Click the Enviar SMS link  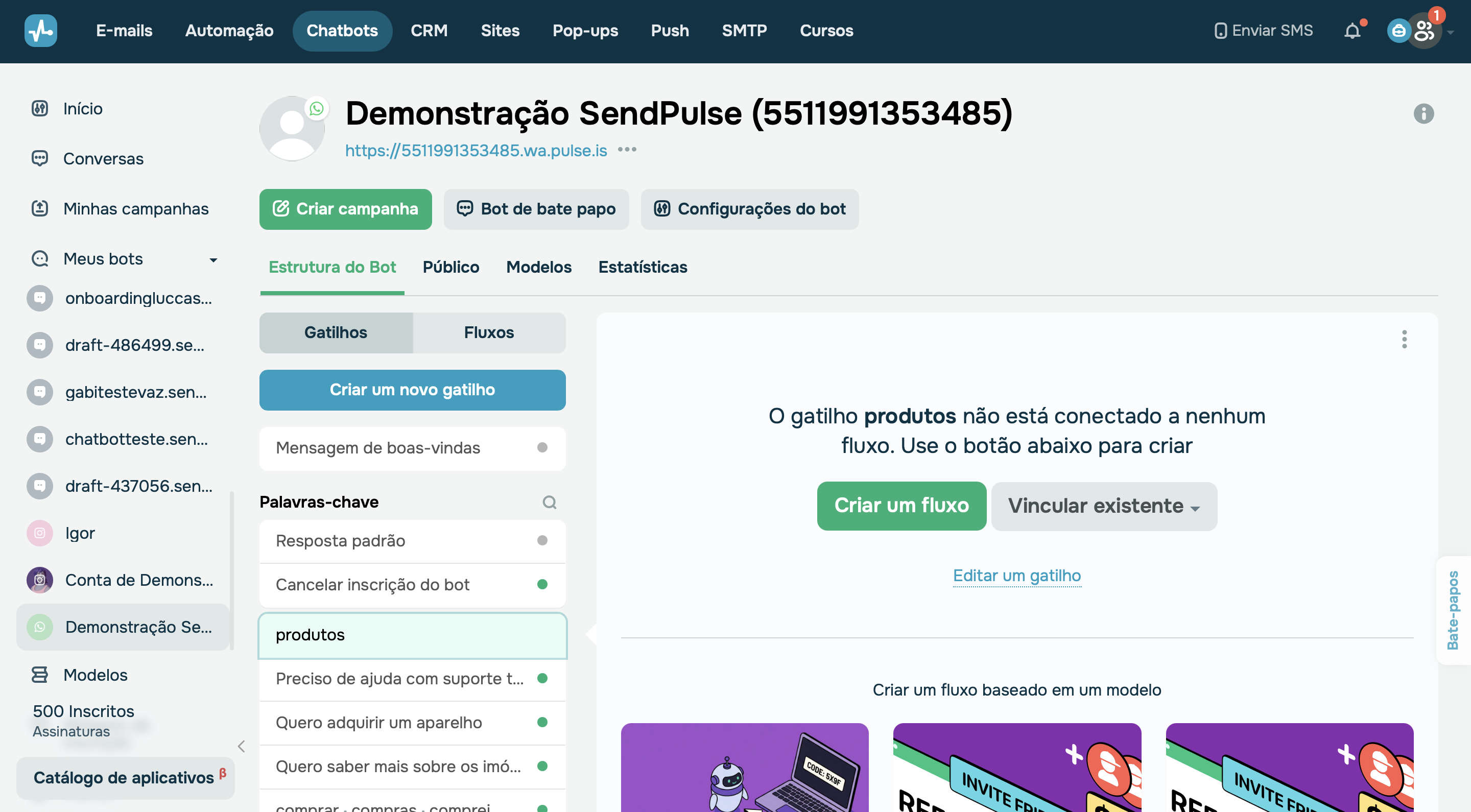pos(1264,31)
